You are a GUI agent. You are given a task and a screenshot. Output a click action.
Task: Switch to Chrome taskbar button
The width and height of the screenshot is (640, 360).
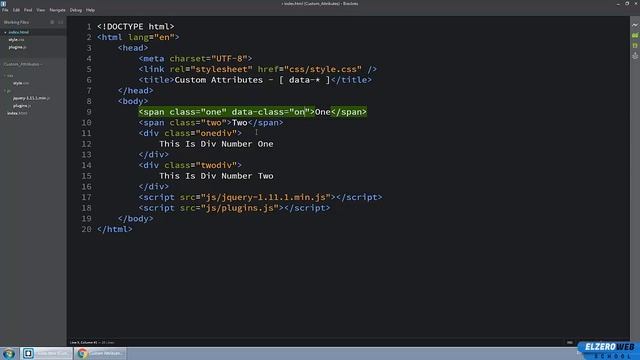(100, 353)
